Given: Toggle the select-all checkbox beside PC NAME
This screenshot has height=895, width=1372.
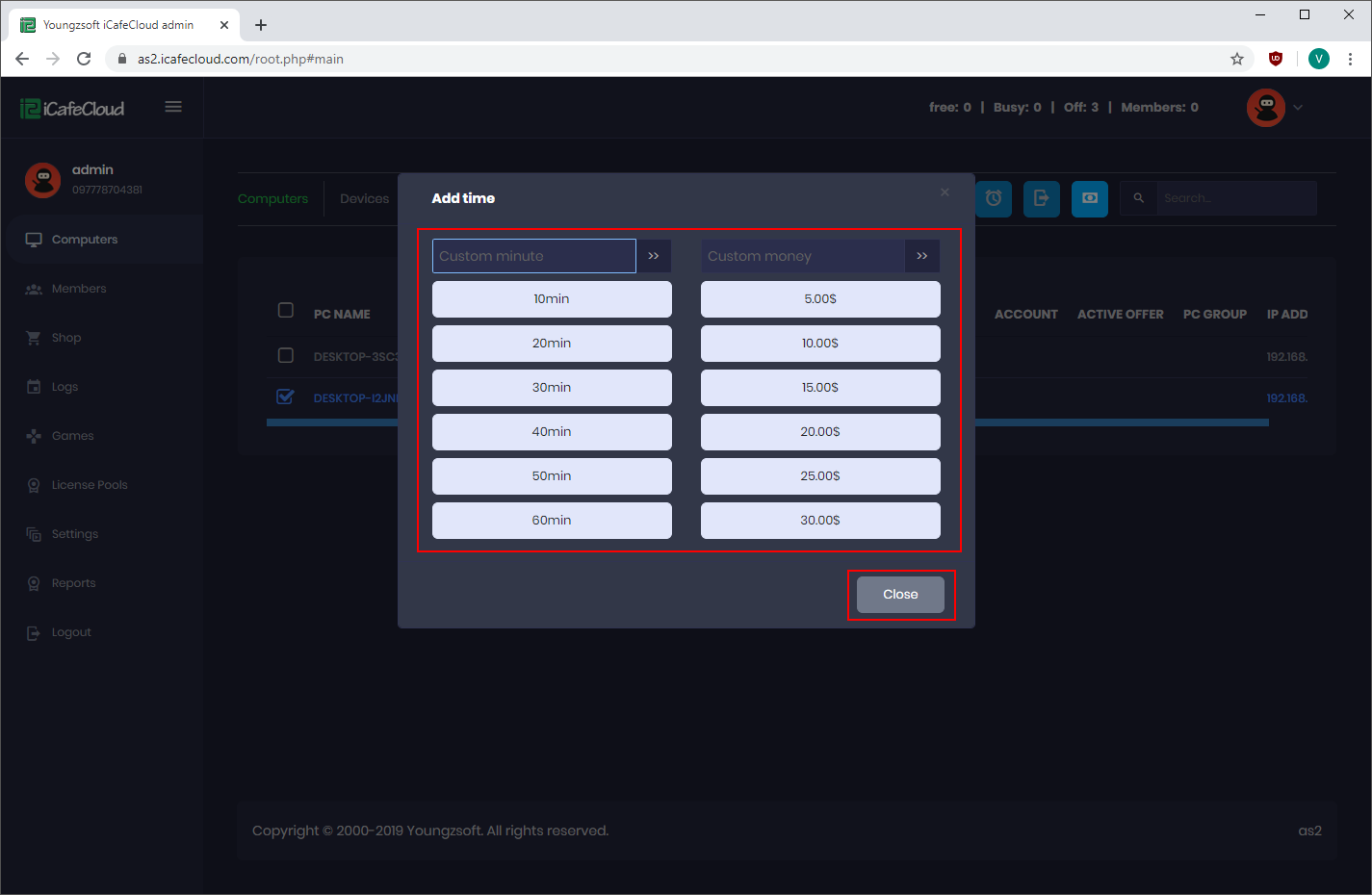Looking at the screenshot, I should [286, 310].
